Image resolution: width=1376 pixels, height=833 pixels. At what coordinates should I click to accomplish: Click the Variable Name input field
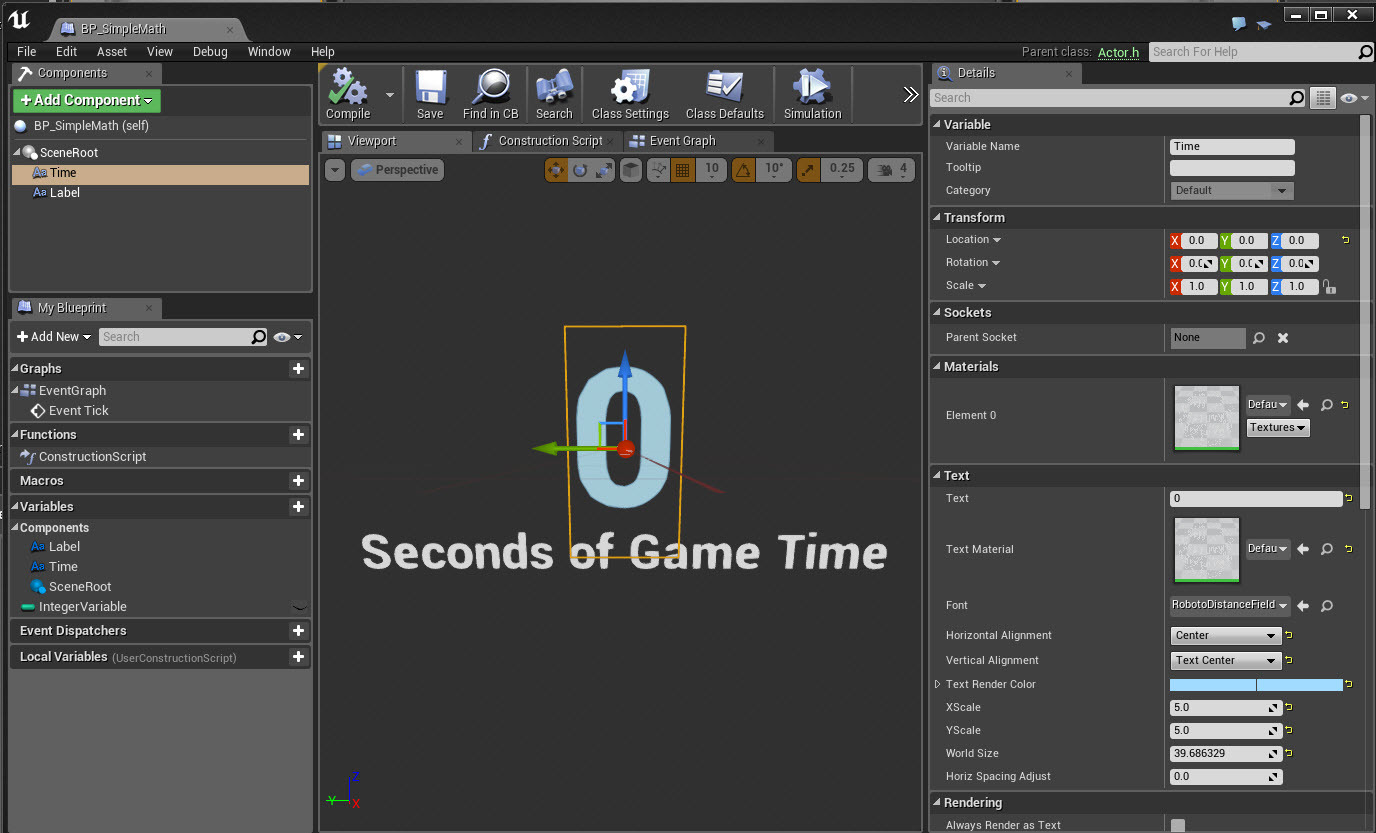pos(1232,146)
